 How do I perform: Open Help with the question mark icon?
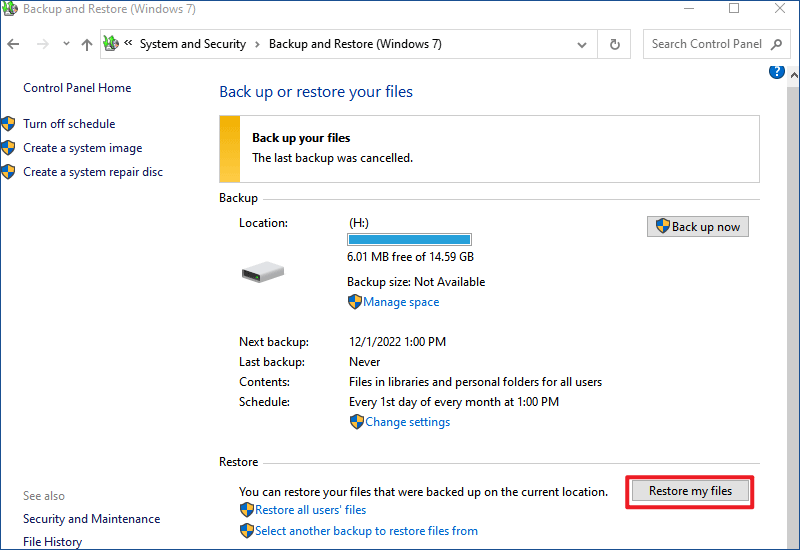pyautogui.click(x=777, y=72)
